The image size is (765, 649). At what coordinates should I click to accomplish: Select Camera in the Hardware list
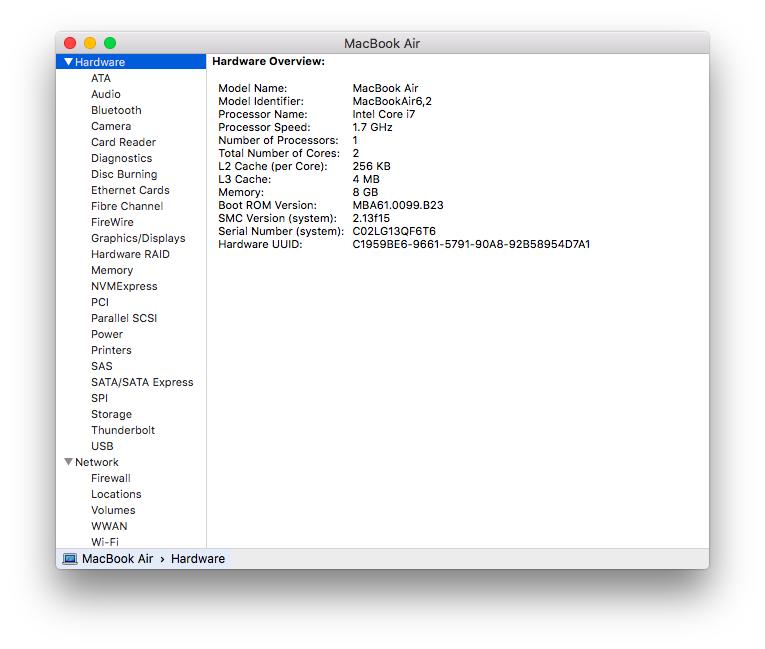[x=111, y=126]
